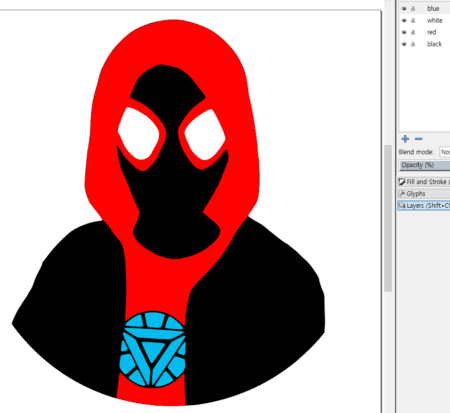
Task: Hide the blue layer with its eye icon
Action: click(404, 8)
